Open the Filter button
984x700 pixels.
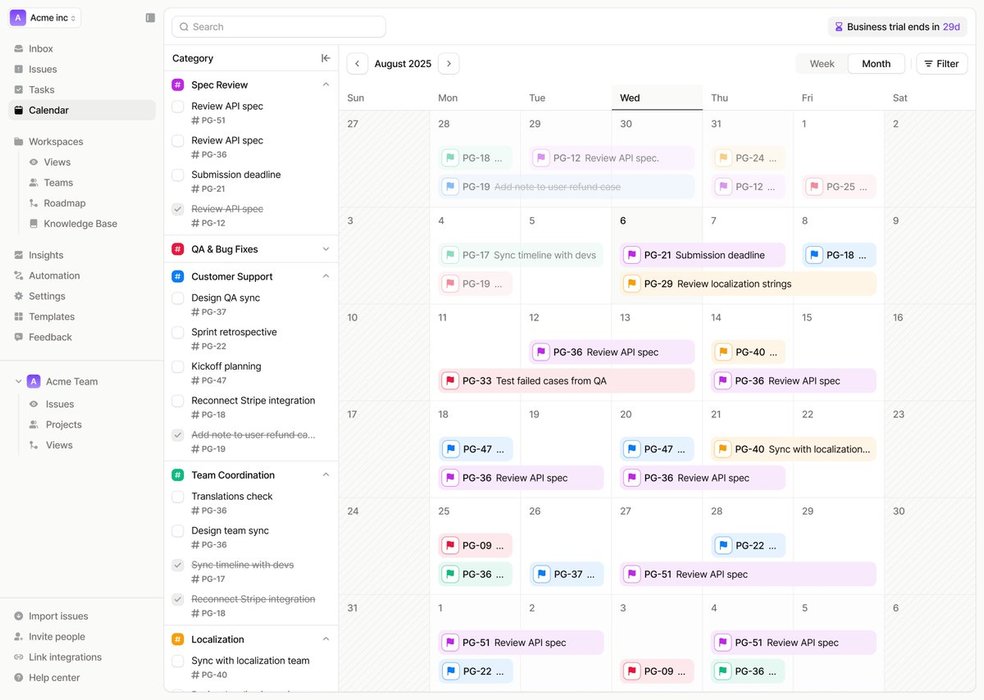click(x=941, y=64)
